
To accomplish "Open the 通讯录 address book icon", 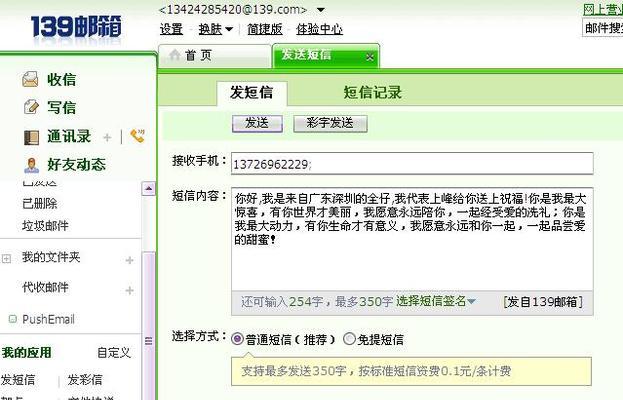I will (31, 137).
